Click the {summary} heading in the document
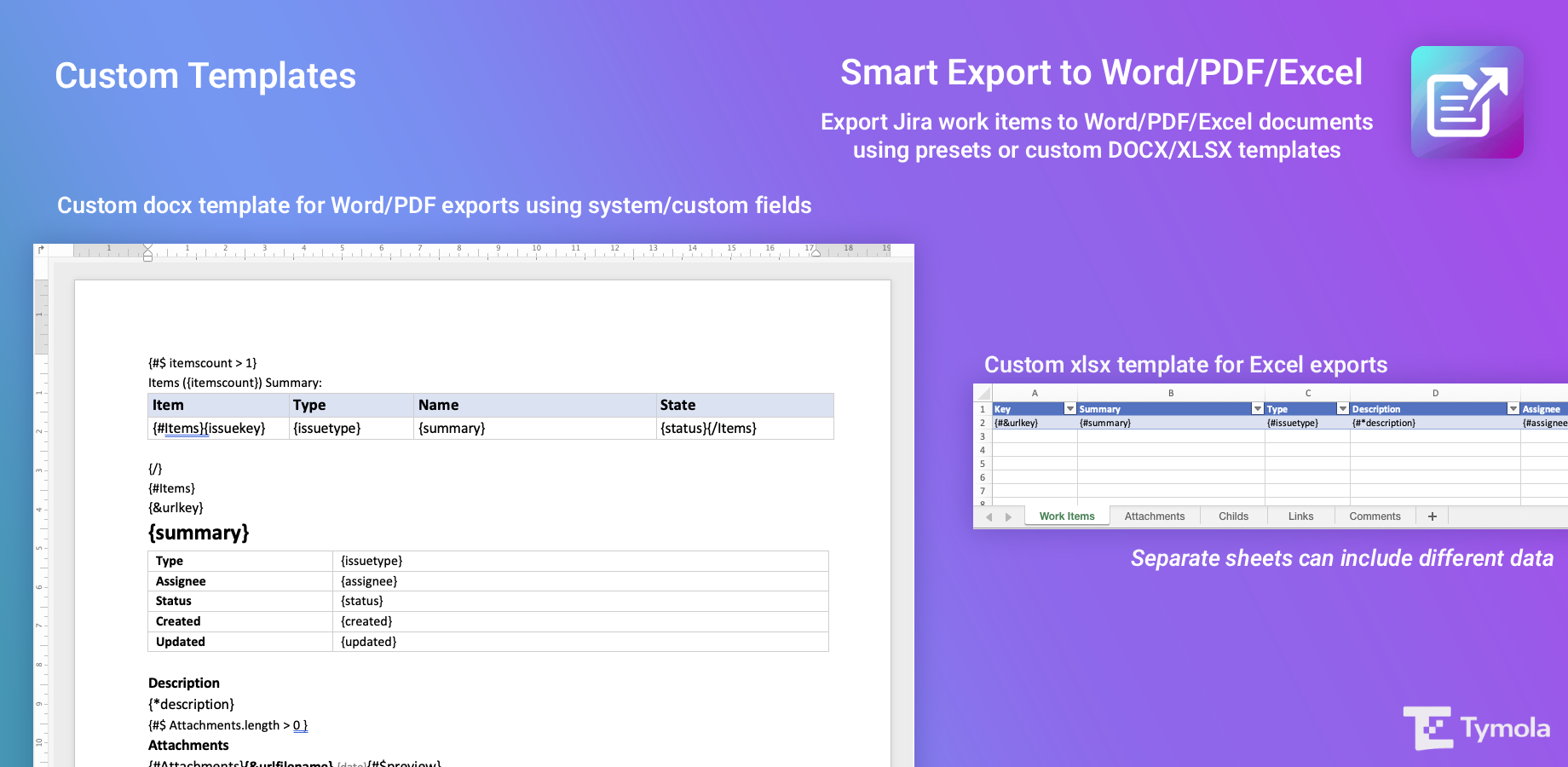This screenshot has width=1568, height=767. [x=199, y=533]
